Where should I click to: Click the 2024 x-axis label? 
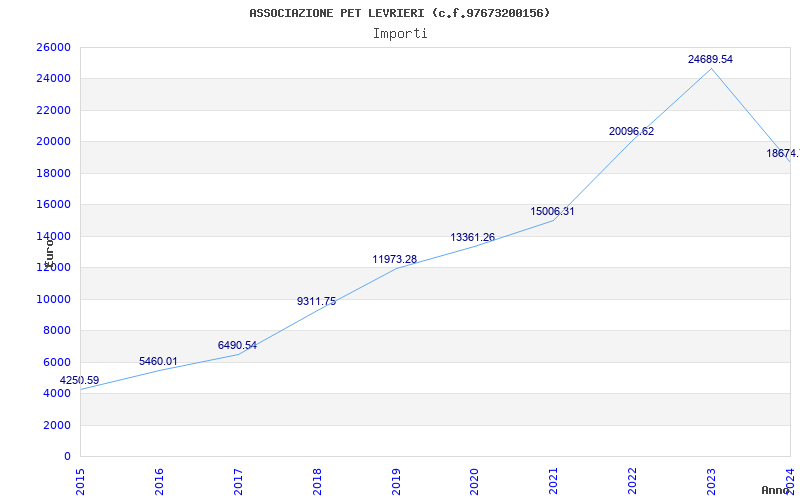(791, 482)
